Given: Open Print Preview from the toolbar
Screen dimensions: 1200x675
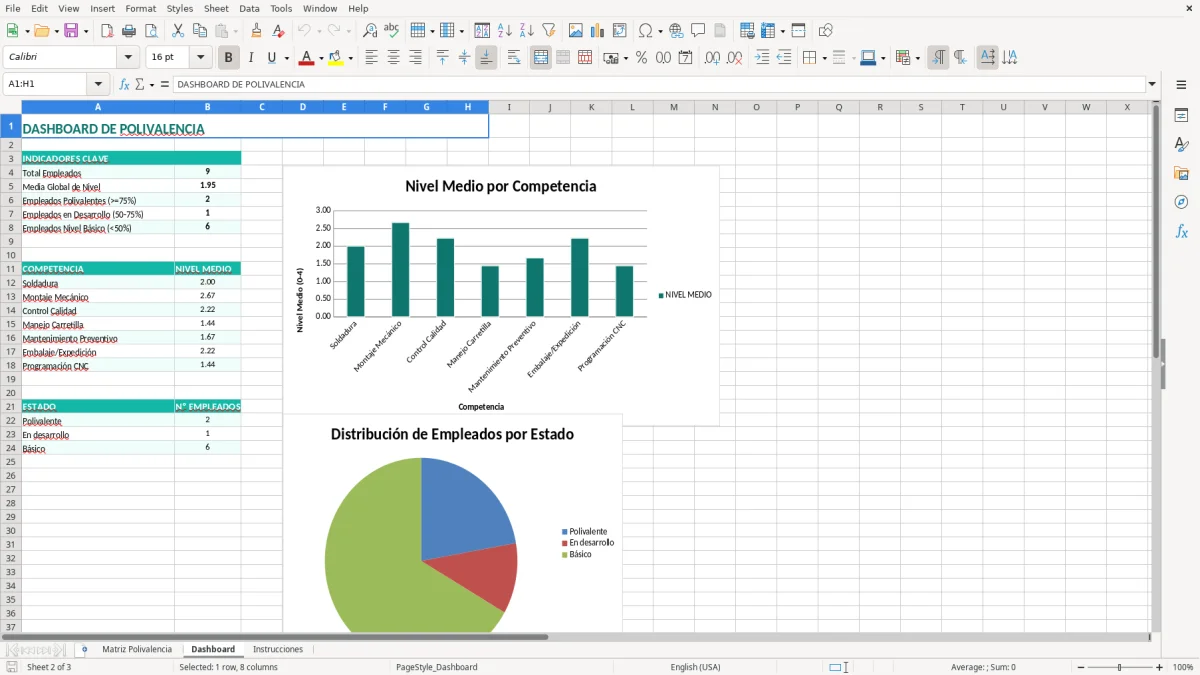Looking at the screenshot, I should (x=151, y=31).
